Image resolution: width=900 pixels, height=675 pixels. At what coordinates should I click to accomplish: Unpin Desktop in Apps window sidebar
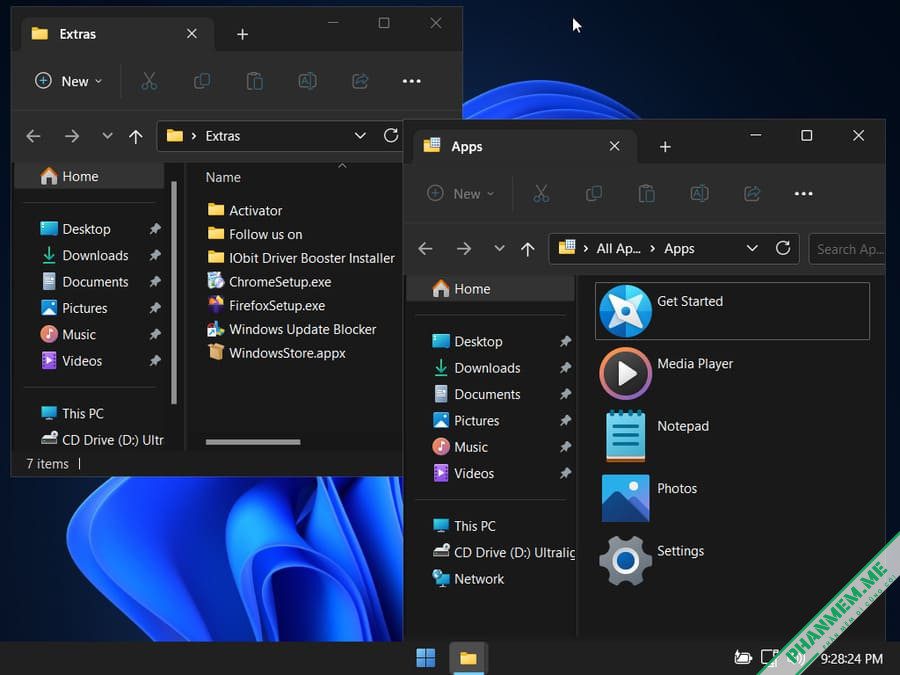[x=565, y=342]
